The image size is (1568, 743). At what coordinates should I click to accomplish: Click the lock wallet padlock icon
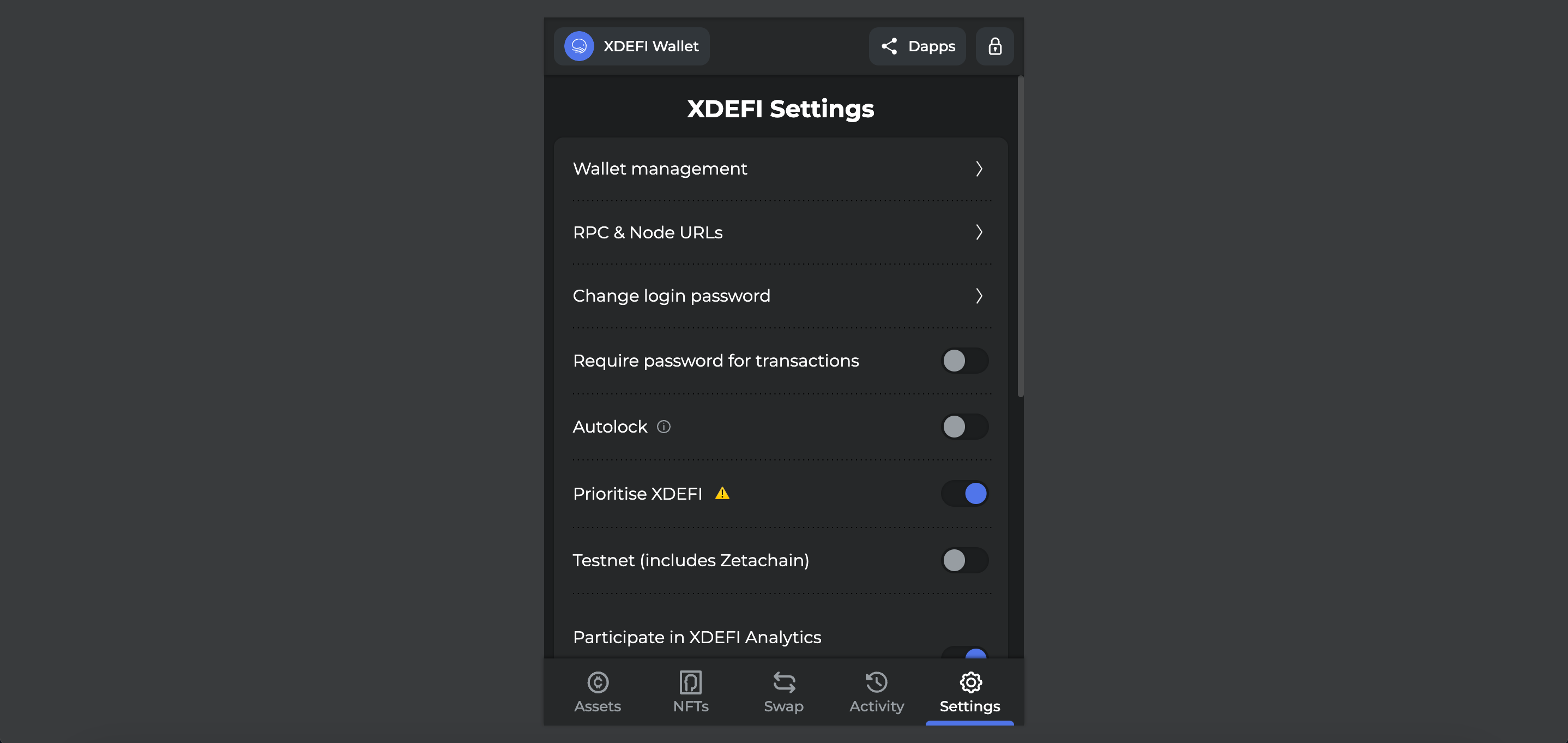(994, 46)
